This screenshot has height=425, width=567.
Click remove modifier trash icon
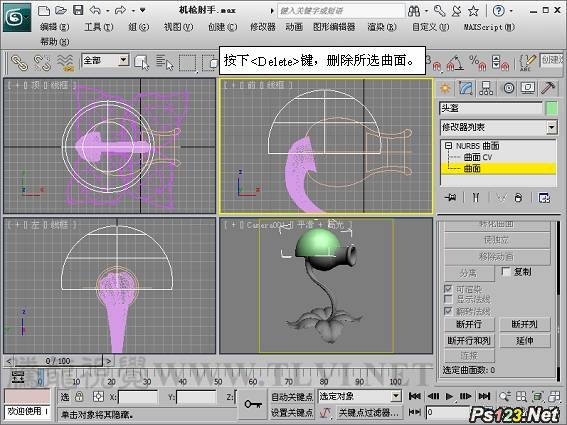pos(518,198)
